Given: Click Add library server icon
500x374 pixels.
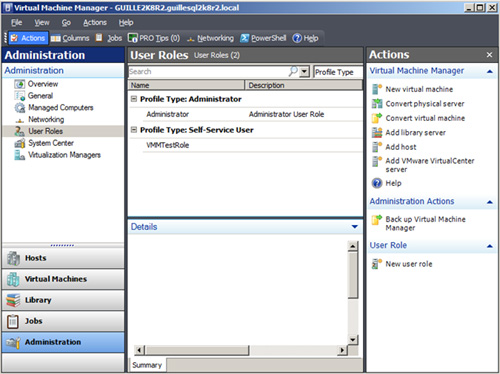Looking at the screenshot, I should click(x=377, y=132).
